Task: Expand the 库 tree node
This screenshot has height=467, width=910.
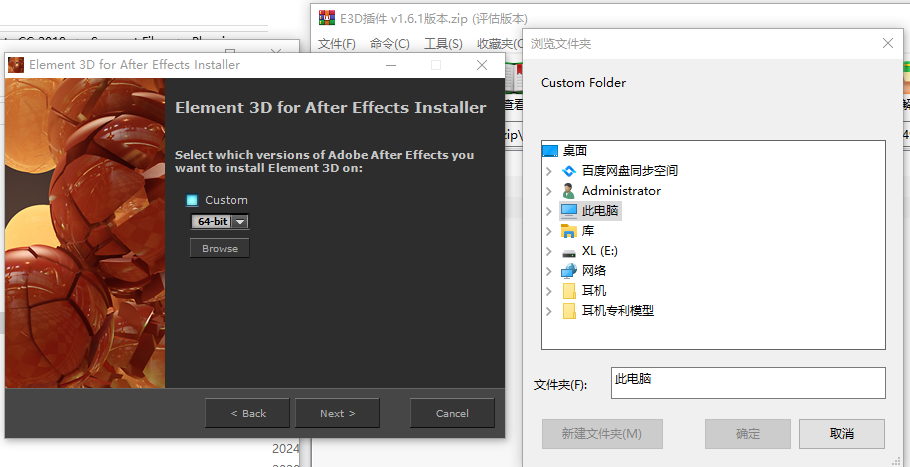Action: [548, 231]
